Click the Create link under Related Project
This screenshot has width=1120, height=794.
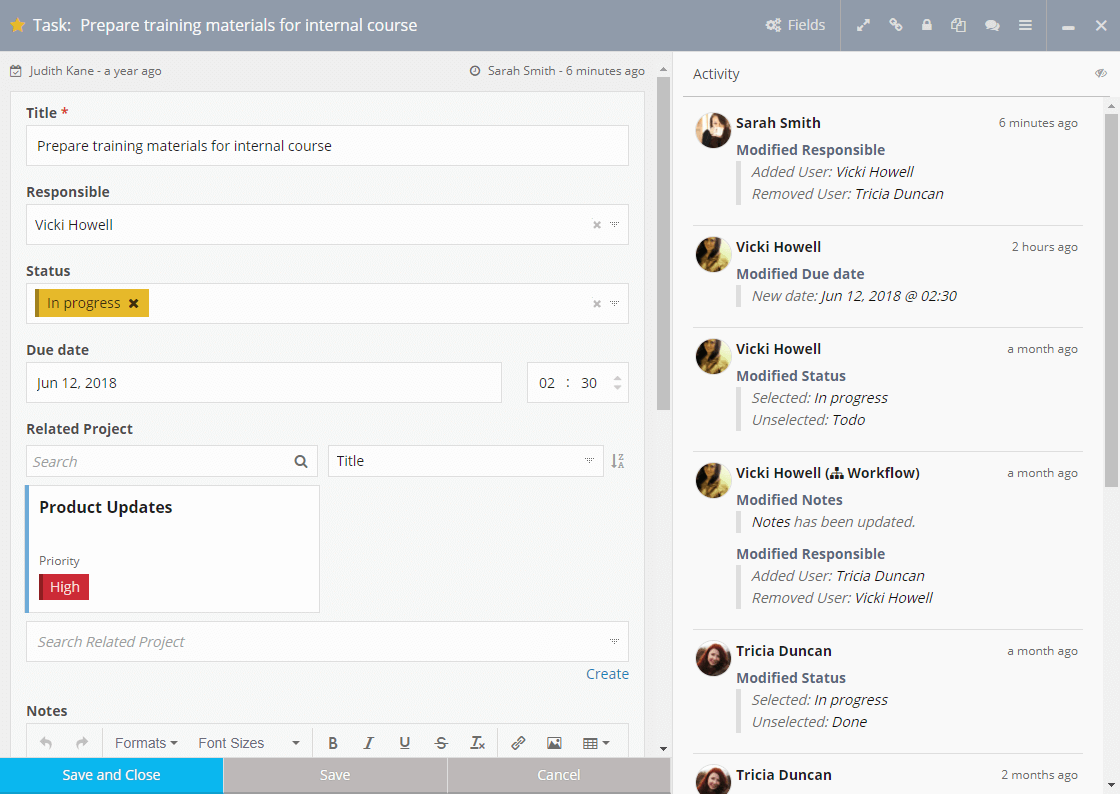tap(607, 674)
